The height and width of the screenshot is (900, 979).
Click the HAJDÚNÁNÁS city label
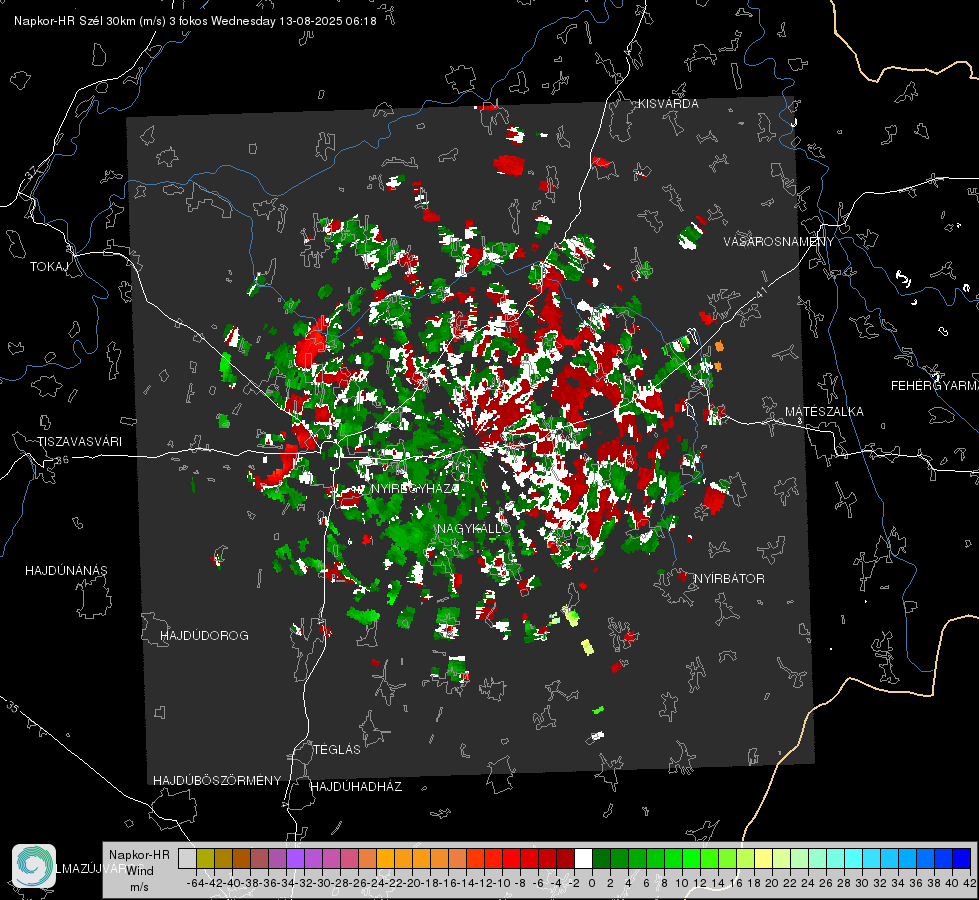point(66,571)
